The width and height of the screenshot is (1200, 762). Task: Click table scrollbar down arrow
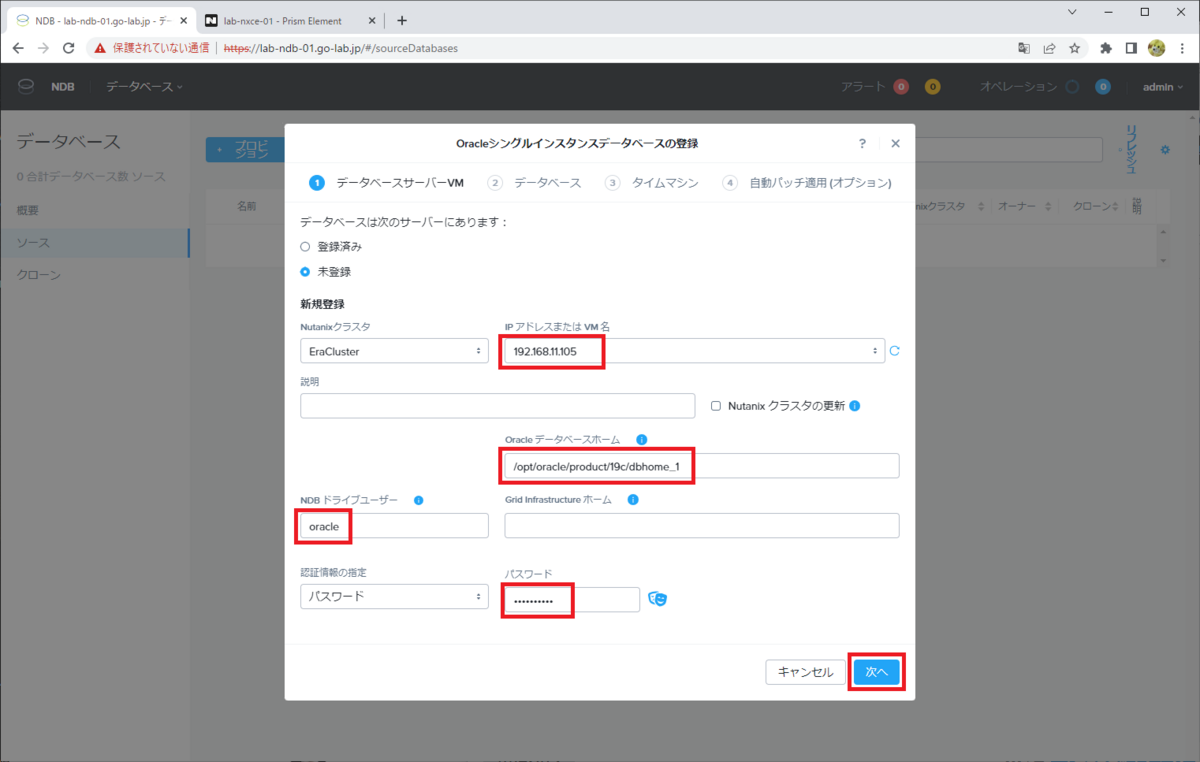pyautogui.click(x=1162, y=260)
